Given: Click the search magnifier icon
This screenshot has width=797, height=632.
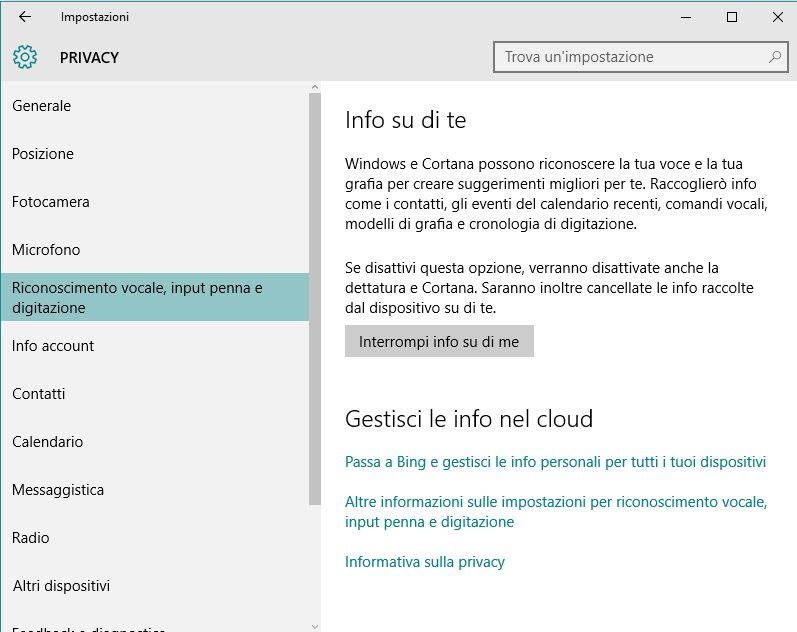Looking at the screenshot, I should click(774, 57).
